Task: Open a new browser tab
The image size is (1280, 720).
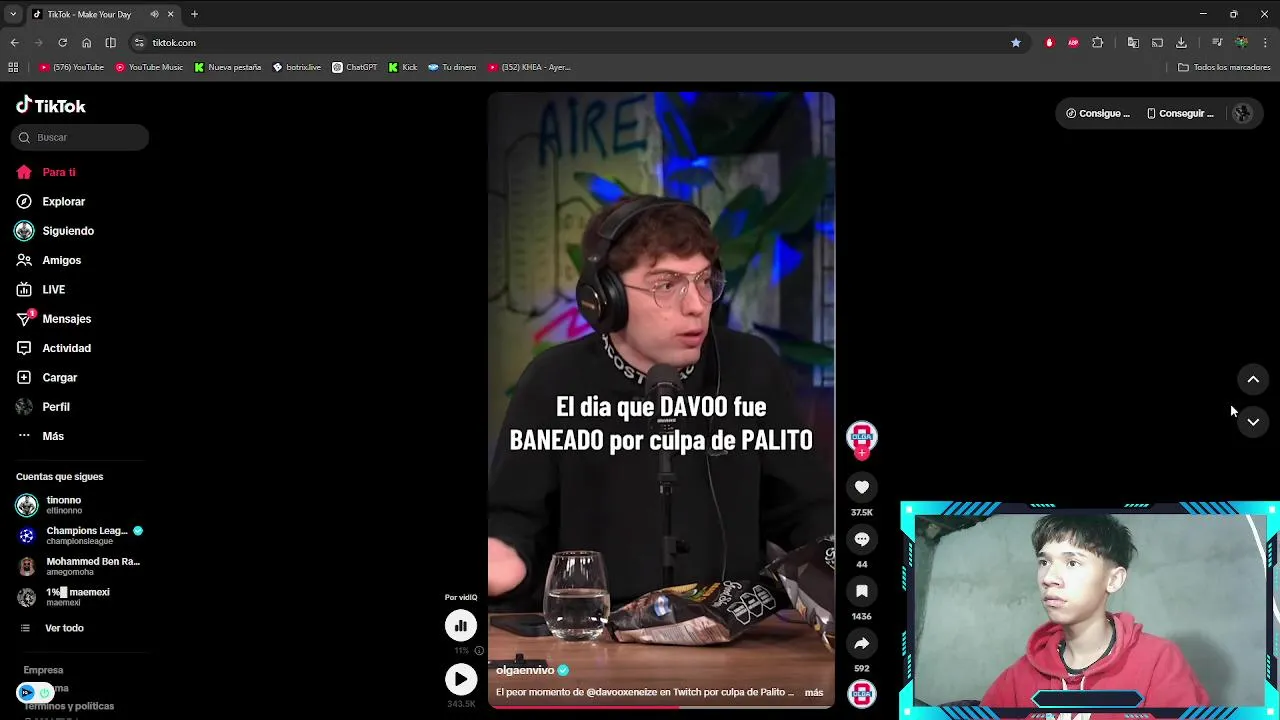Action: click(x=194, y=14)
